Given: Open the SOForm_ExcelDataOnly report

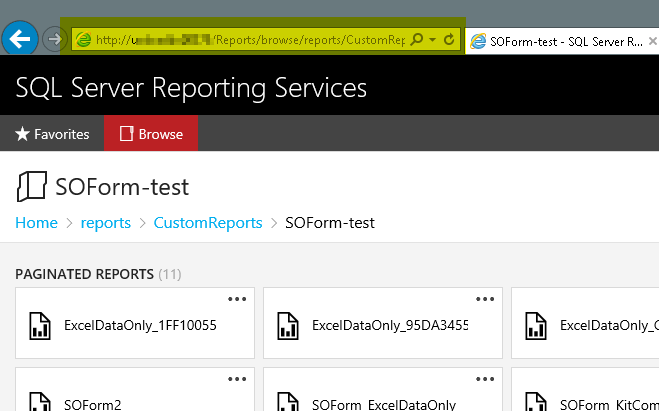Looking at the screenshot, I should pyautogui.click(x=383, y=390).
